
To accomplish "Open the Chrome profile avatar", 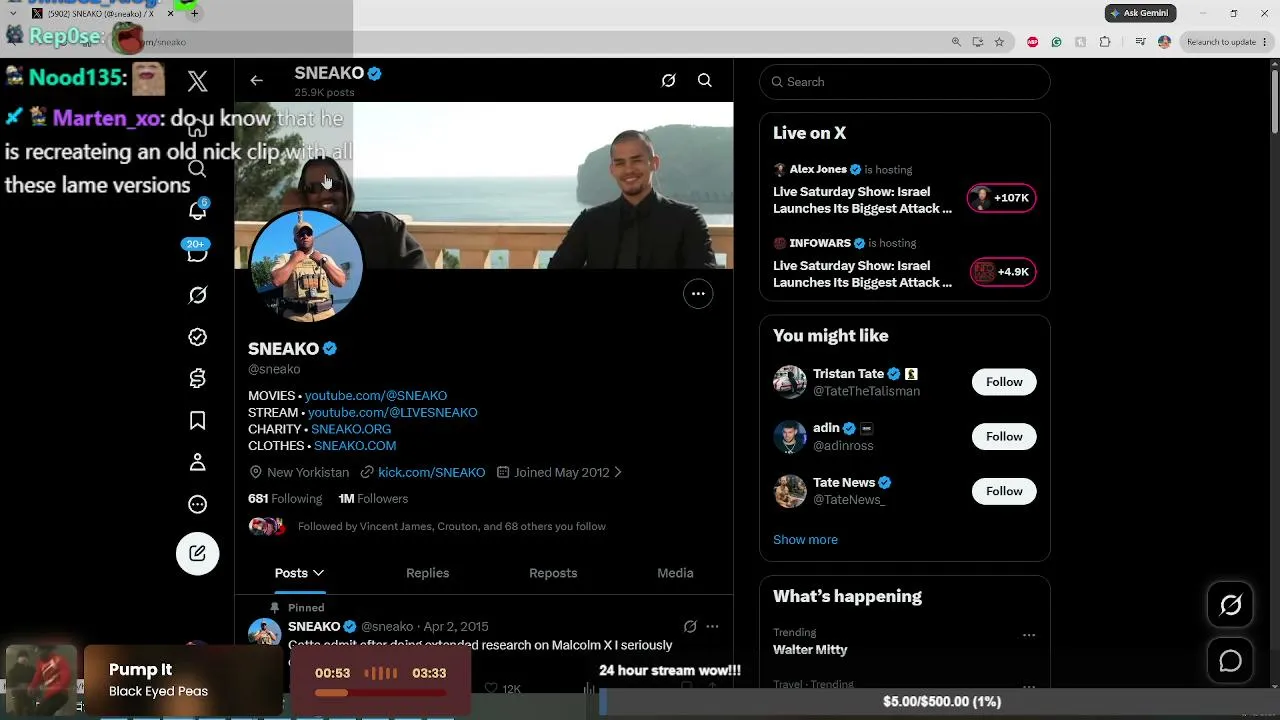I will (1164, 42).
